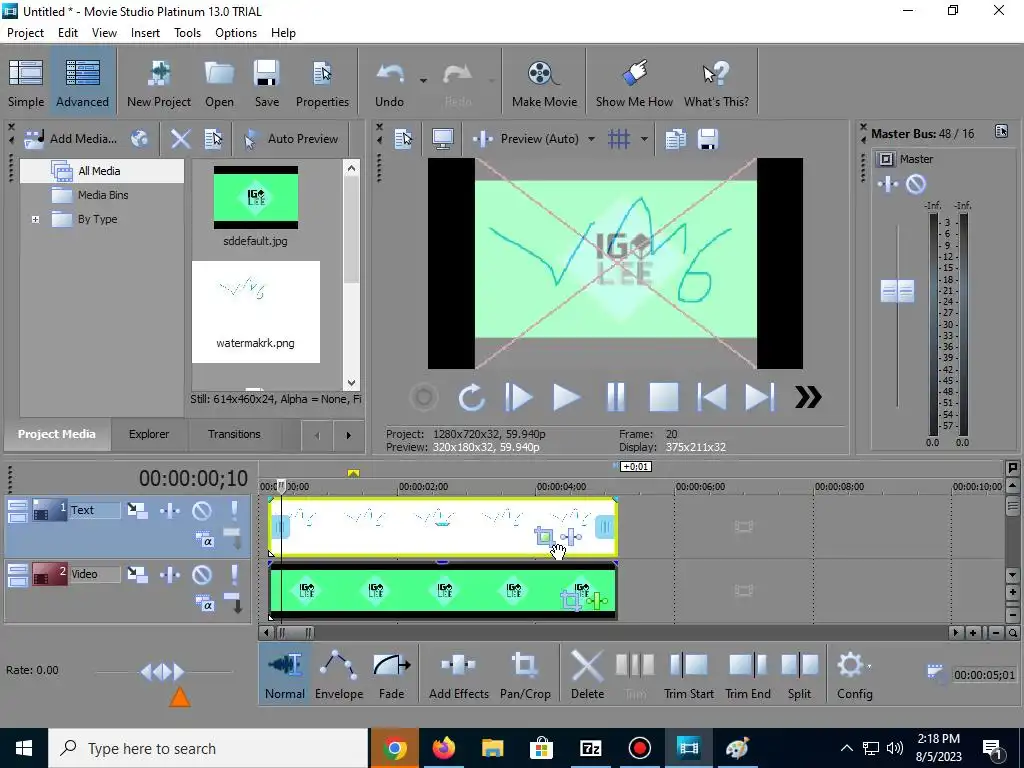The image size is (1024, 768).
Task: Solo the Video track
Action: (234, 575)
